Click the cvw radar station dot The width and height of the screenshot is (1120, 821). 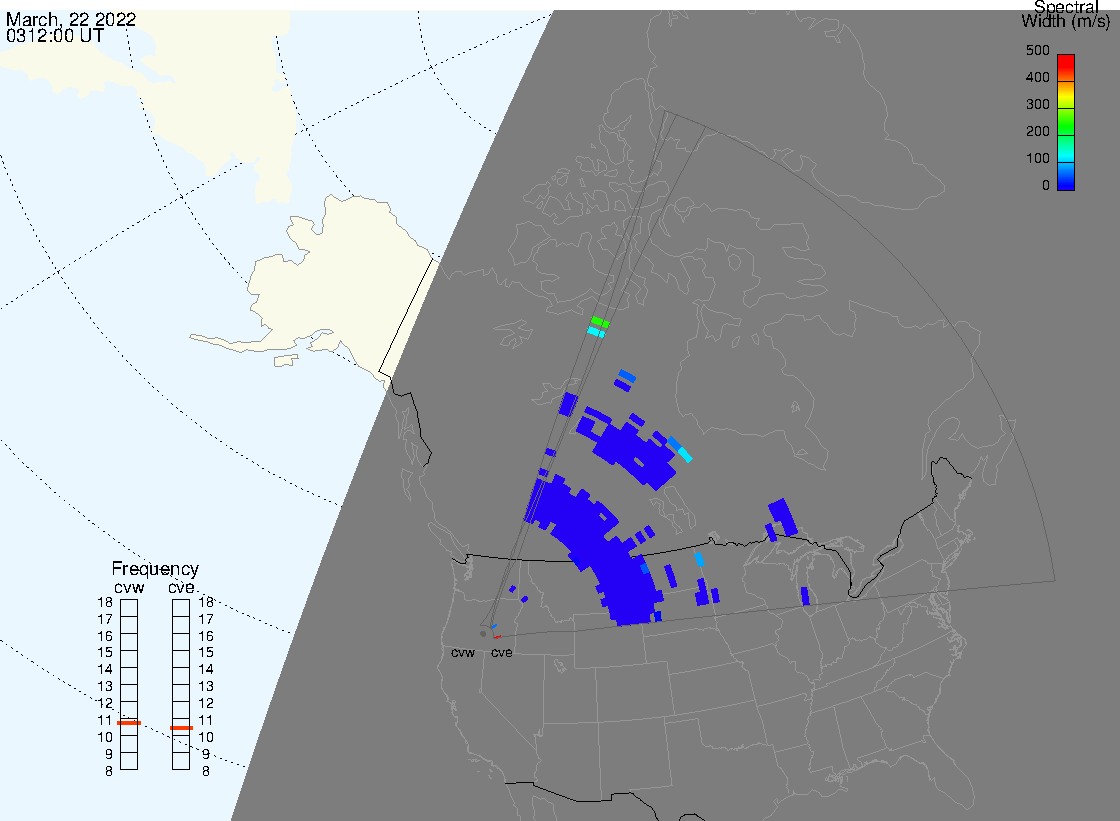point(483,633)
